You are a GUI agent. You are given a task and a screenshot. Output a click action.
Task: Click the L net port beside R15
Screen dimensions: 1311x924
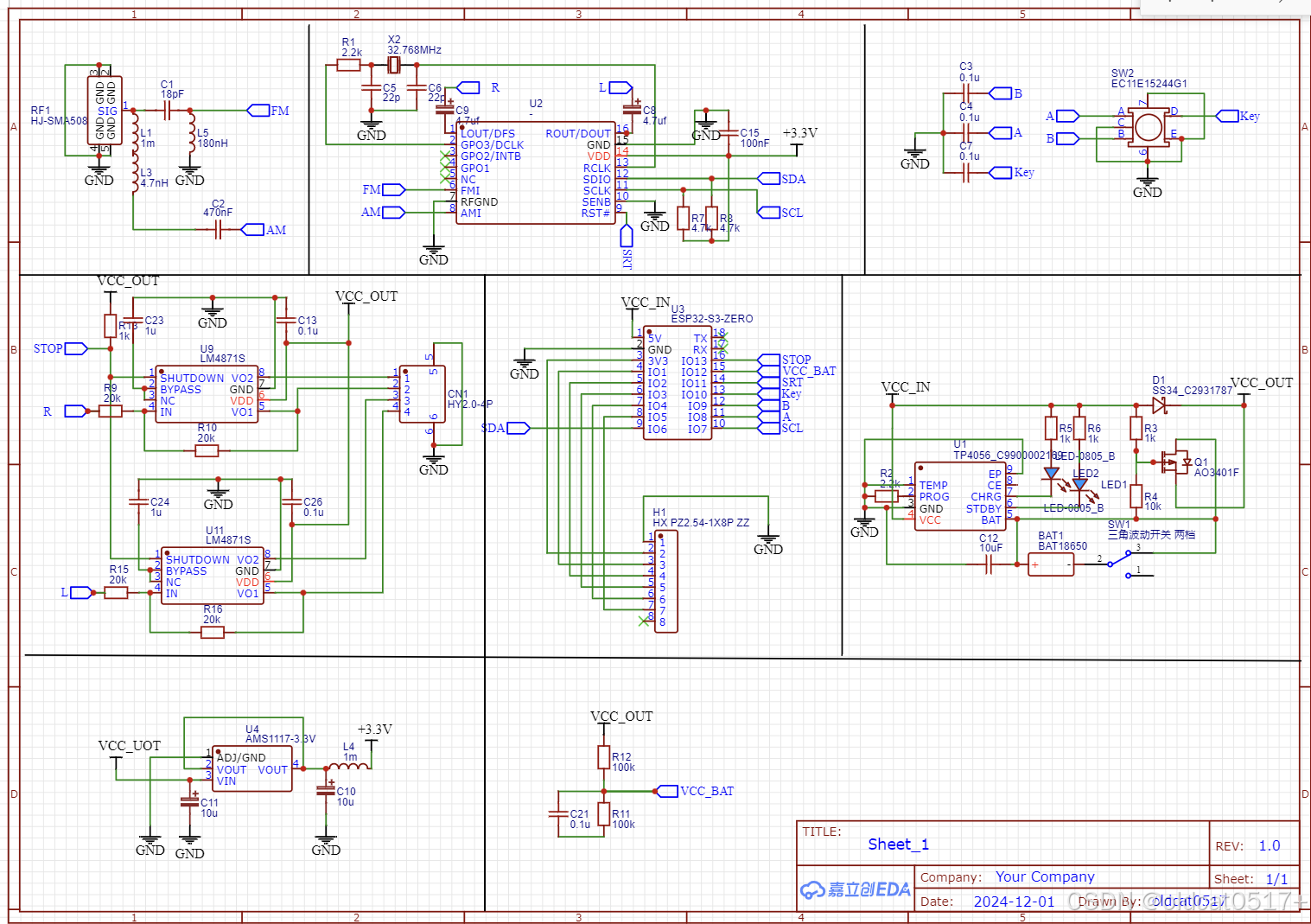[82, 592]
